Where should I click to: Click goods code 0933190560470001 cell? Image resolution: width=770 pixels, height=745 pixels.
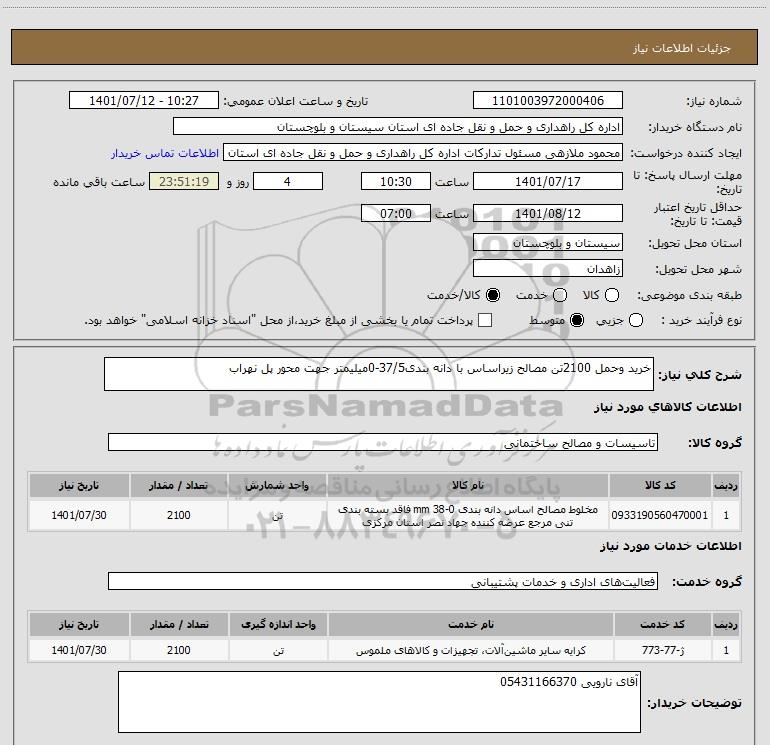pos(660,515)
